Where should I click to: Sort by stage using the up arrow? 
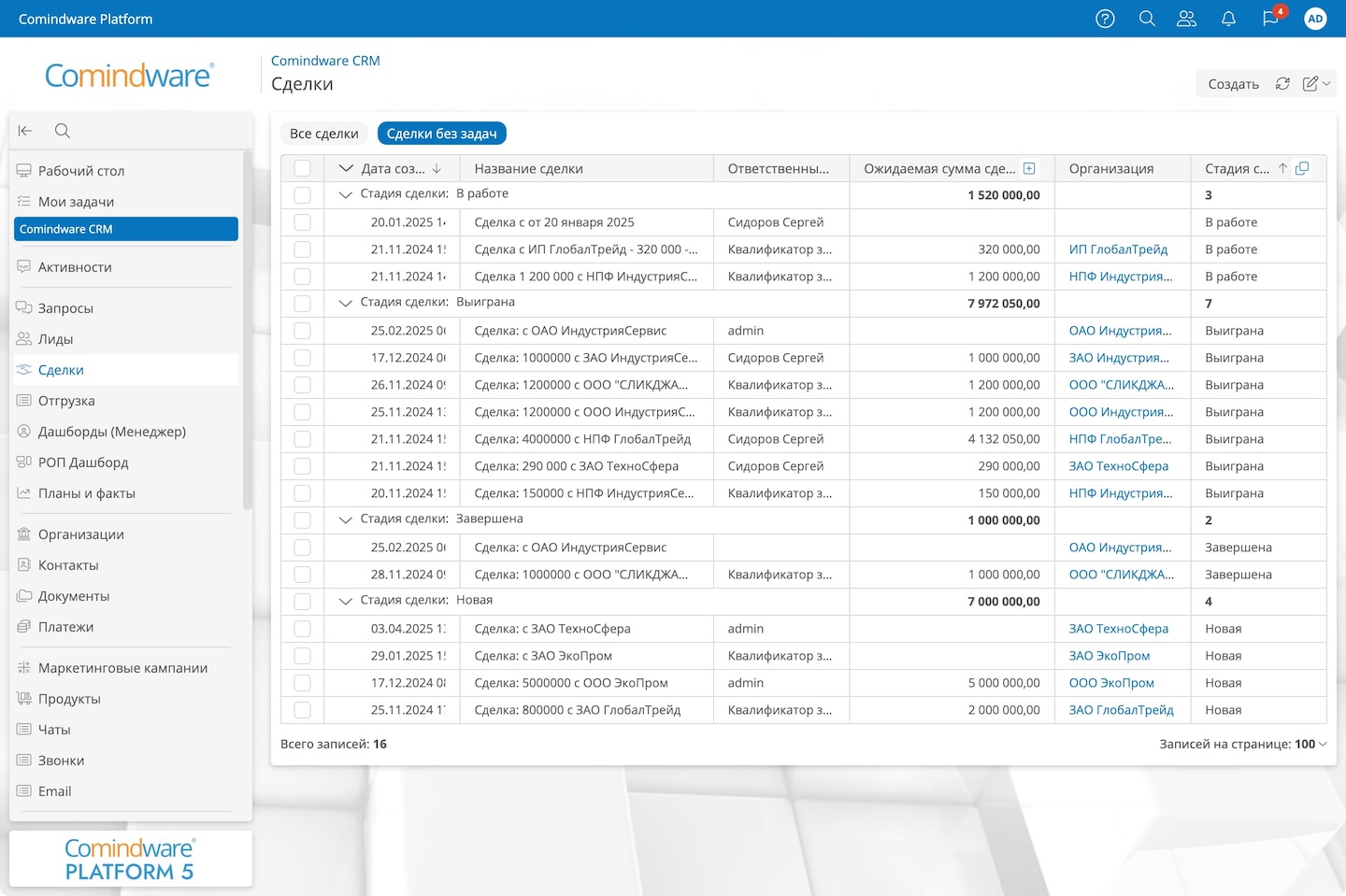click(x=1283, y=168)
